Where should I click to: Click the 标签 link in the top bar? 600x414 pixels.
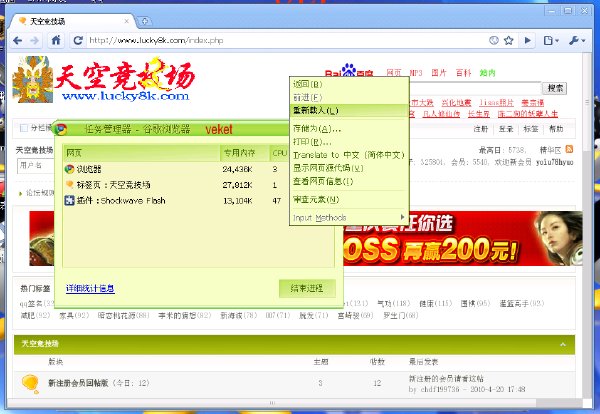click(531, 129)
